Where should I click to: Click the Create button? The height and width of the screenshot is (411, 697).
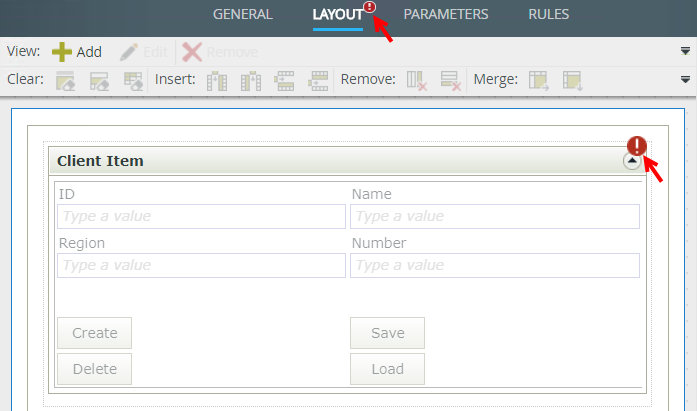pyautogui.click(x=95, y=333)
